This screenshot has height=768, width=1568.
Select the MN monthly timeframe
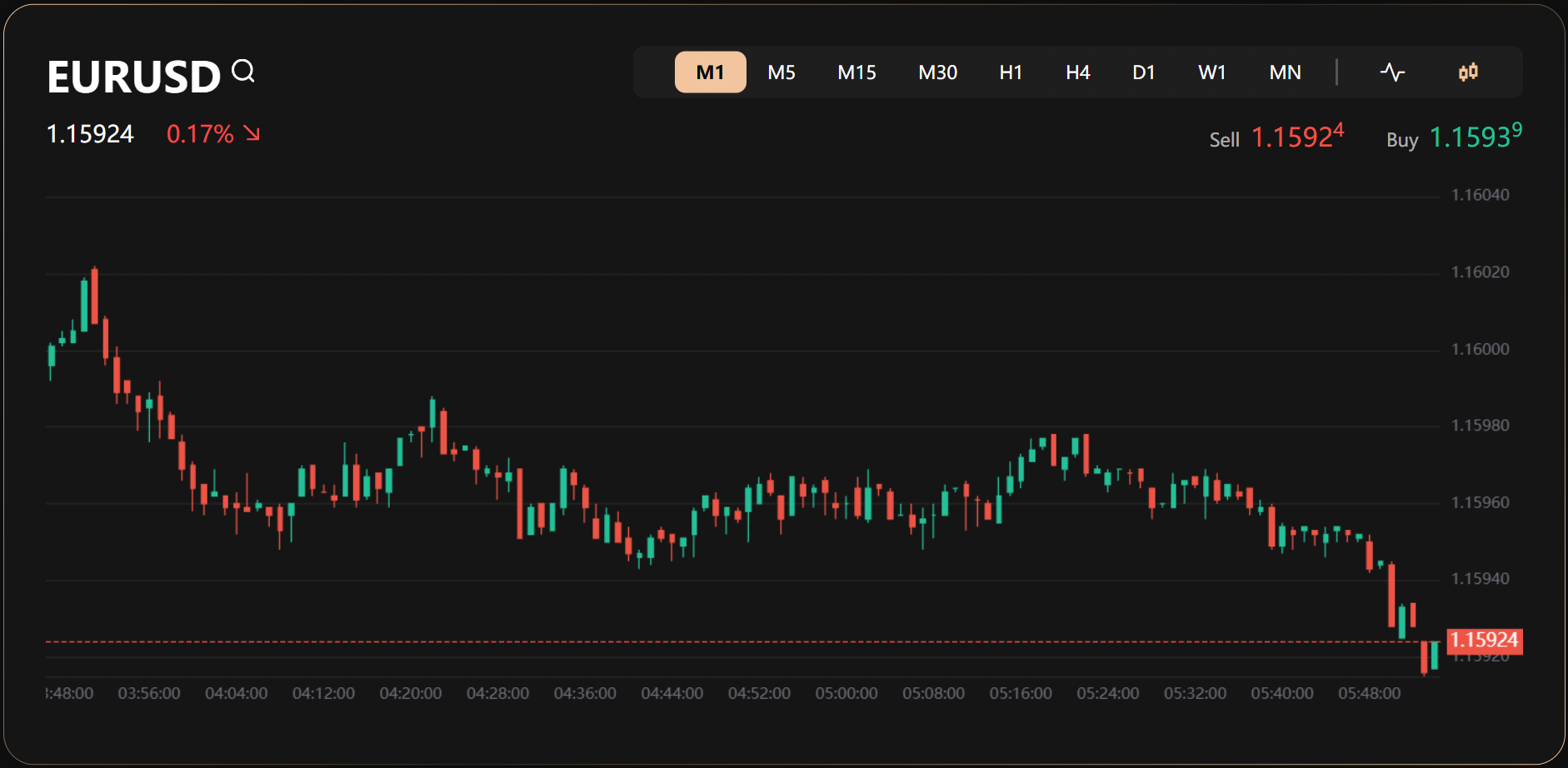click(x=1285, y=72)
